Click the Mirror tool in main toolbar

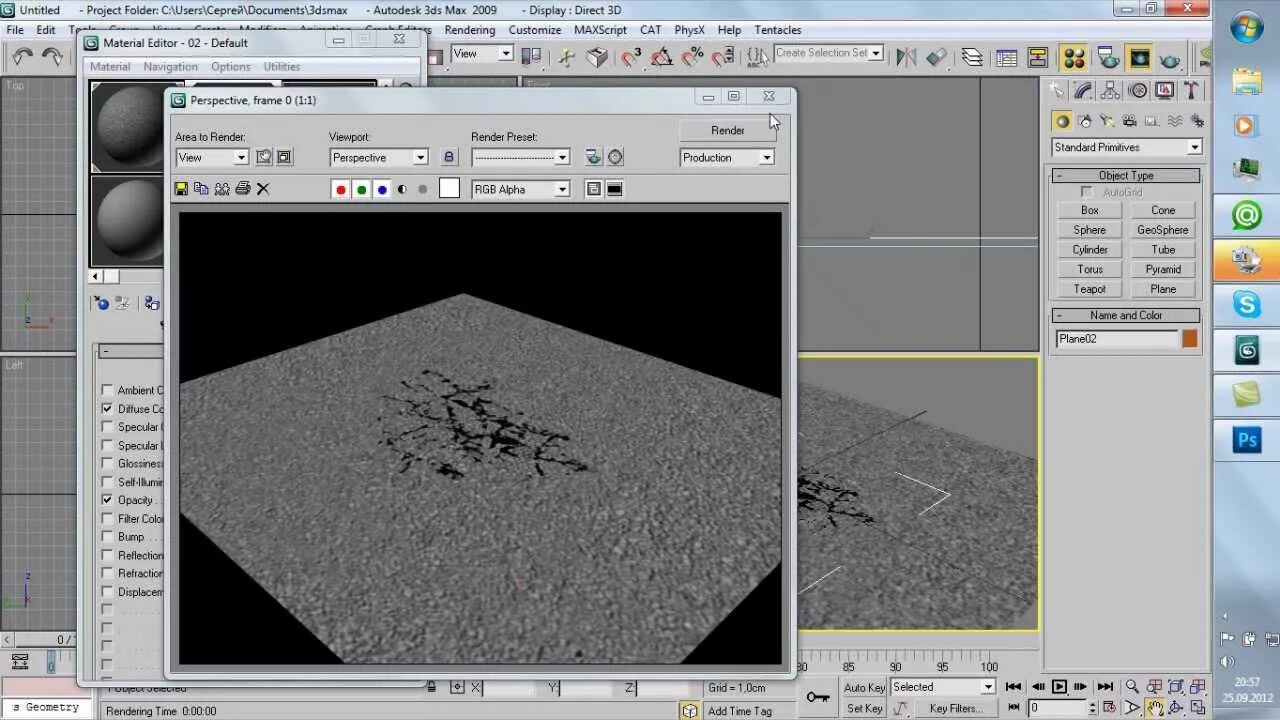(906, 58)
